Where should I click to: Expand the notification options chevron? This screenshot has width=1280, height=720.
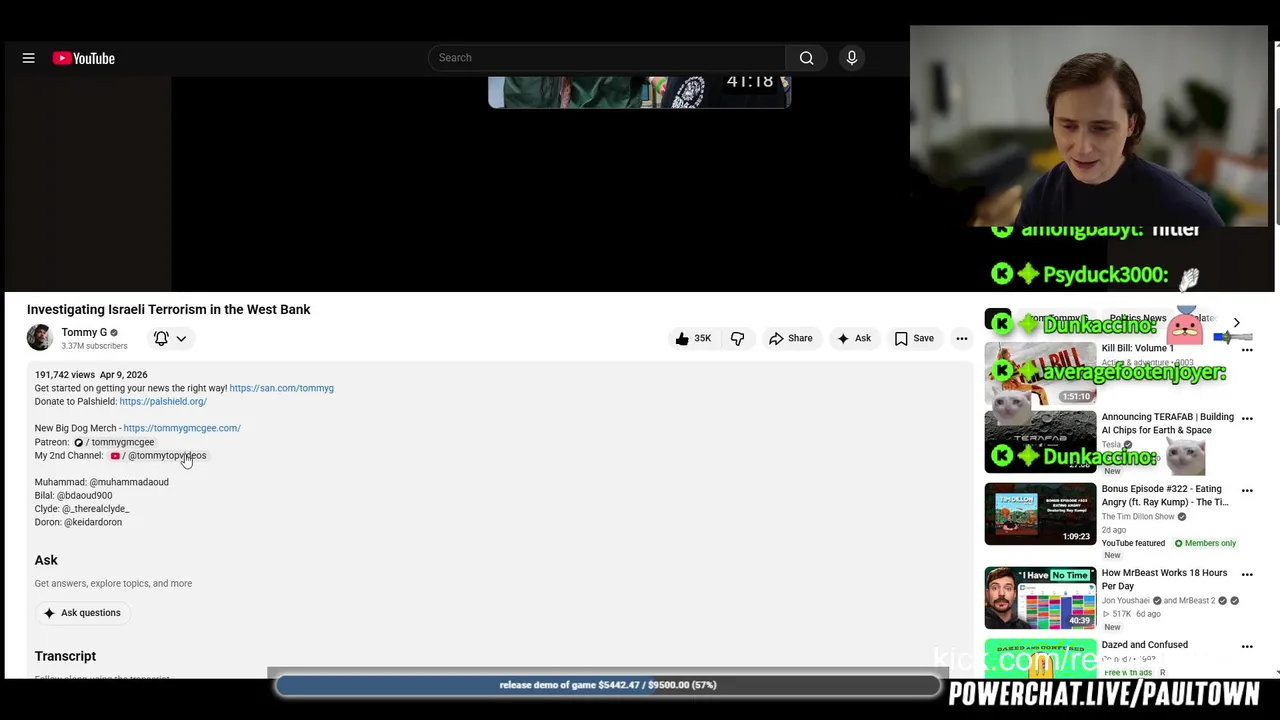coord(181,339)
